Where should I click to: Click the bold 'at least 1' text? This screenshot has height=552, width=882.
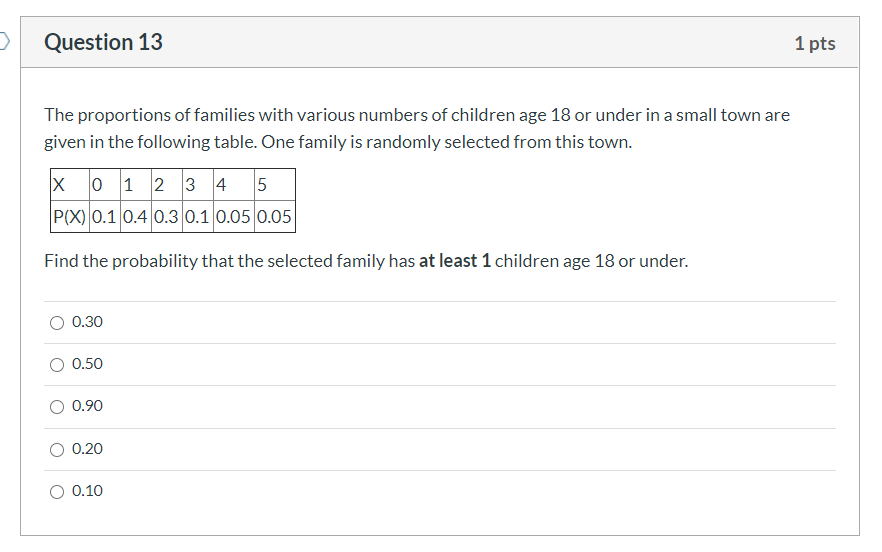(x=454, y=261)
